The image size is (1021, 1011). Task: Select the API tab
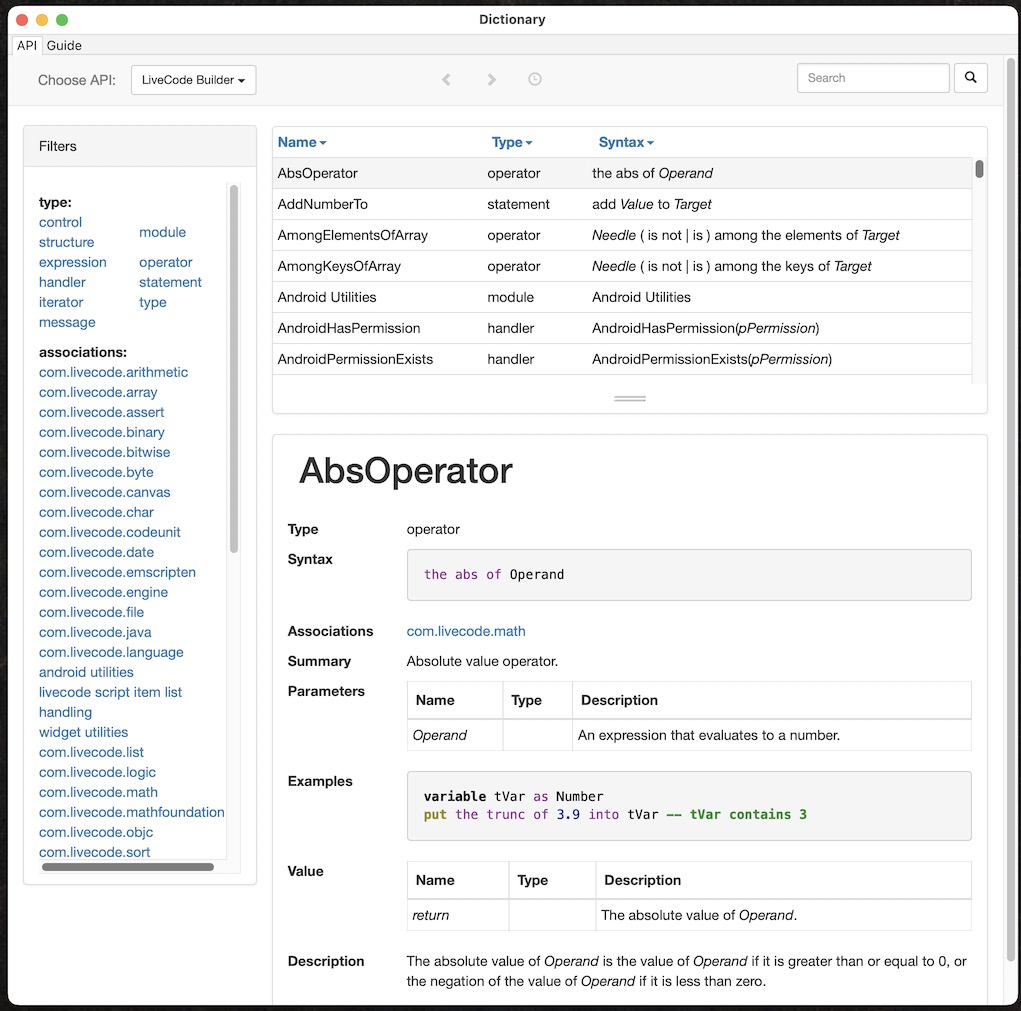pos(26,45)
